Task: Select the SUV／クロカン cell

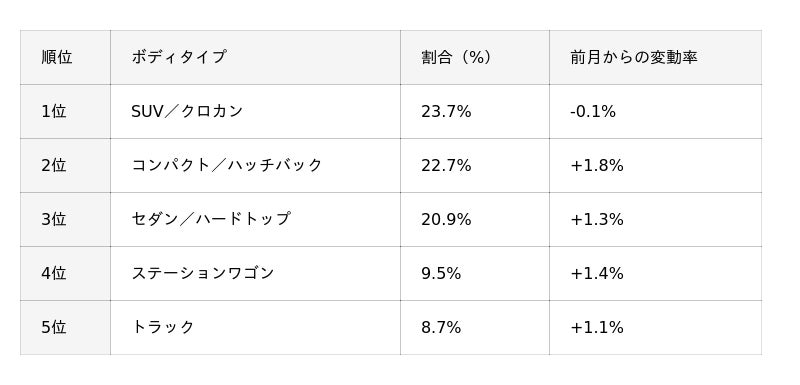Action: pos(255,111)
